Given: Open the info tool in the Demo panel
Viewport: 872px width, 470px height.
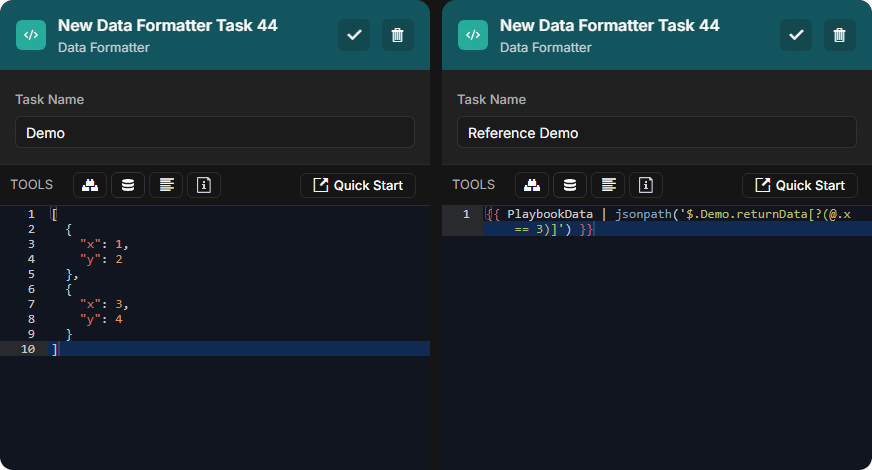Looking at the screenshot, I should pos(204,185).
